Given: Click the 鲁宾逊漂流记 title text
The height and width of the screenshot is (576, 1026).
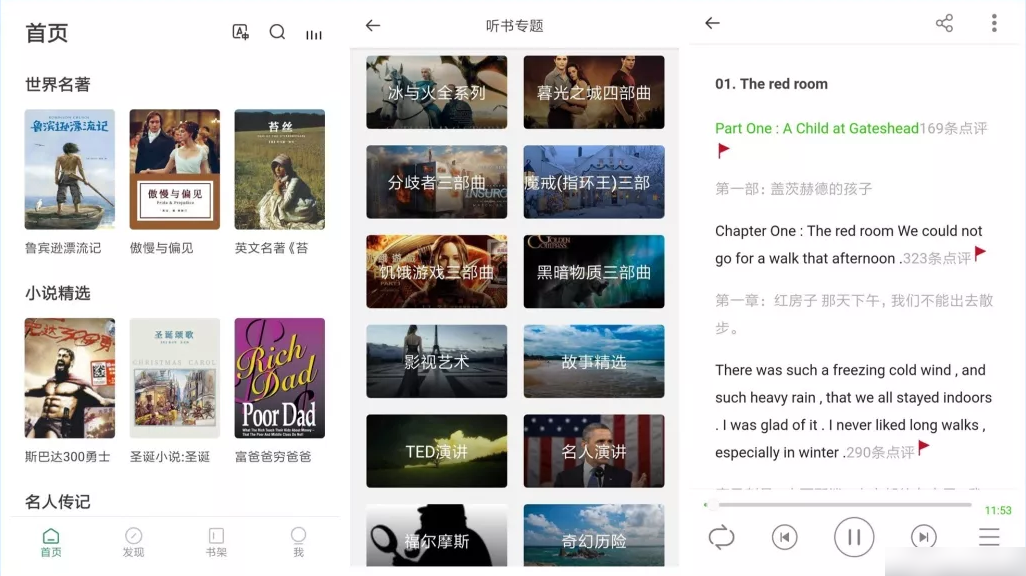Looking at the screenshot, I should 63,248.
